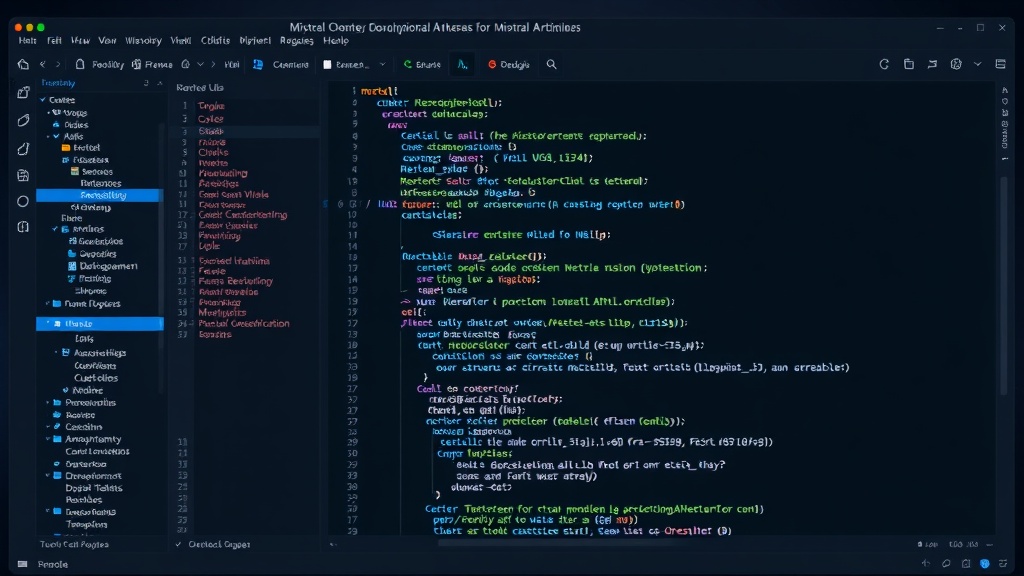Collapse the left panel using header chevron
This screenshot has width=1024, height=576.
point(160,83)
